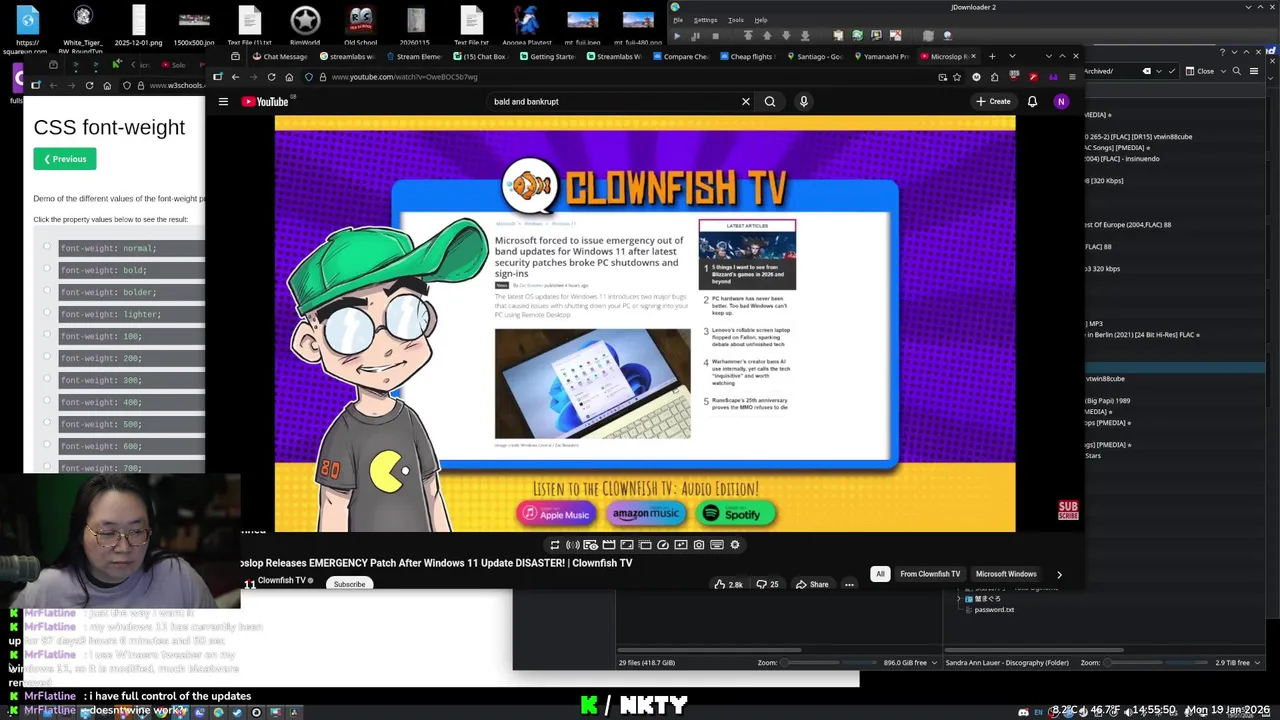The image size is (1280, 720).
Task: Reload the YouTube page
Action: click(x=271, y=77)
